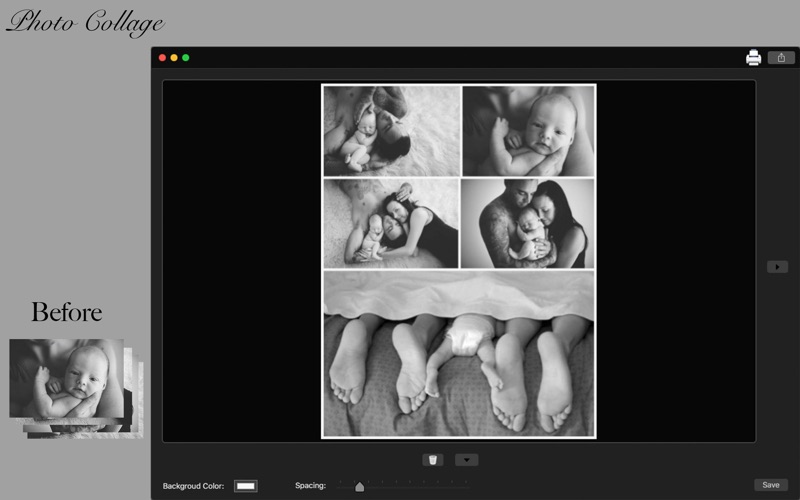Click the Spacing slider handle

tap(359, 487)
